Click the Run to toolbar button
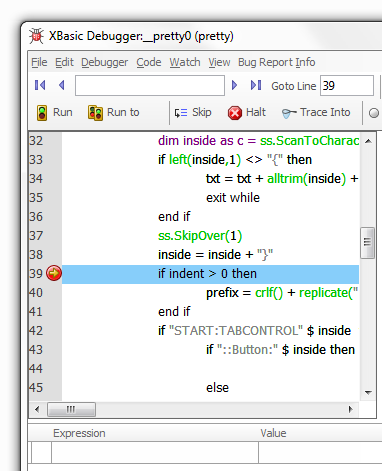This screenshot has height=471, width=382. pyautogui.click(x=114, y=113)
